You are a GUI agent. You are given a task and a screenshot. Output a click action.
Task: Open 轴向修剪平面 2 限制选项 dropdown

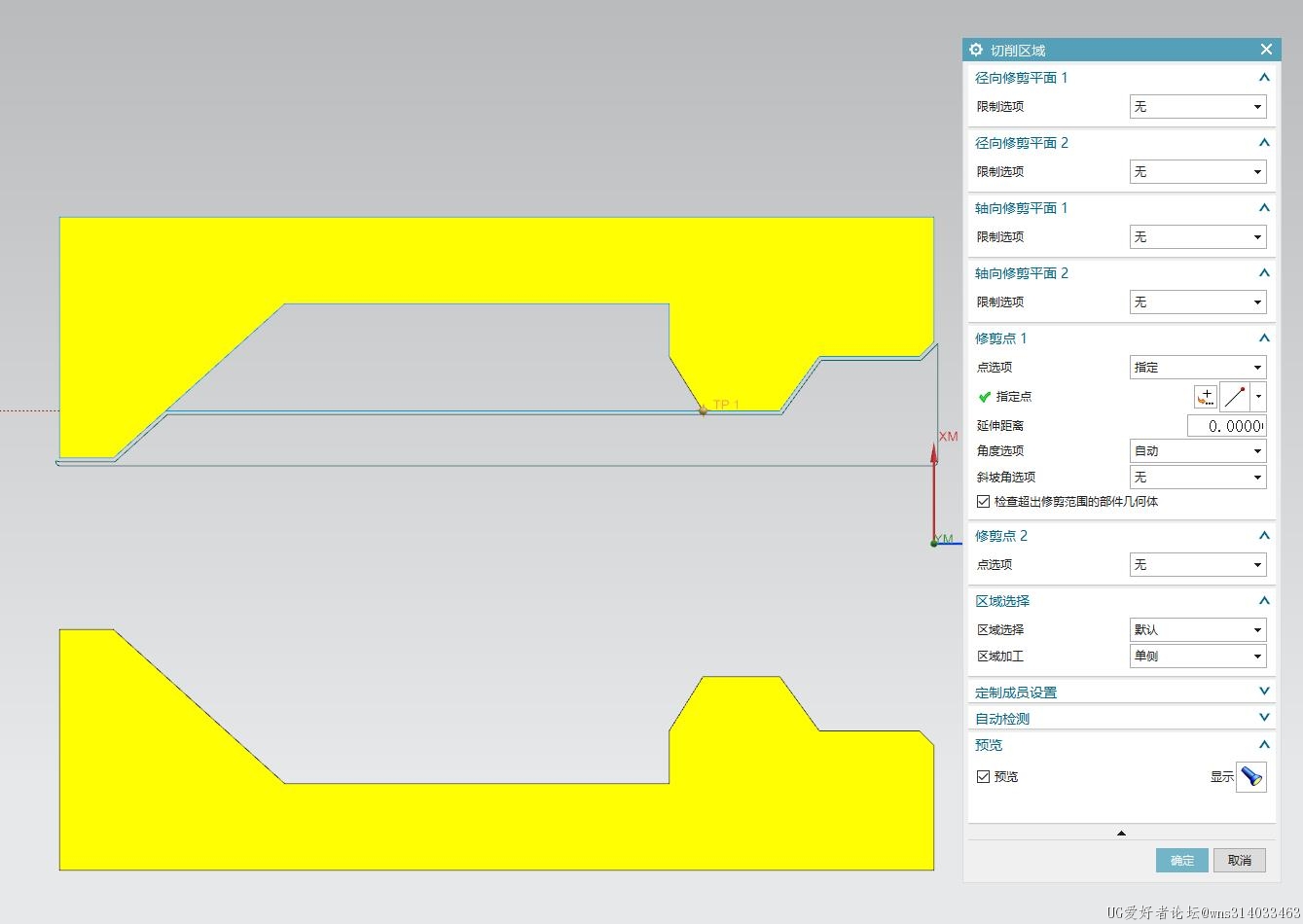1198,302
